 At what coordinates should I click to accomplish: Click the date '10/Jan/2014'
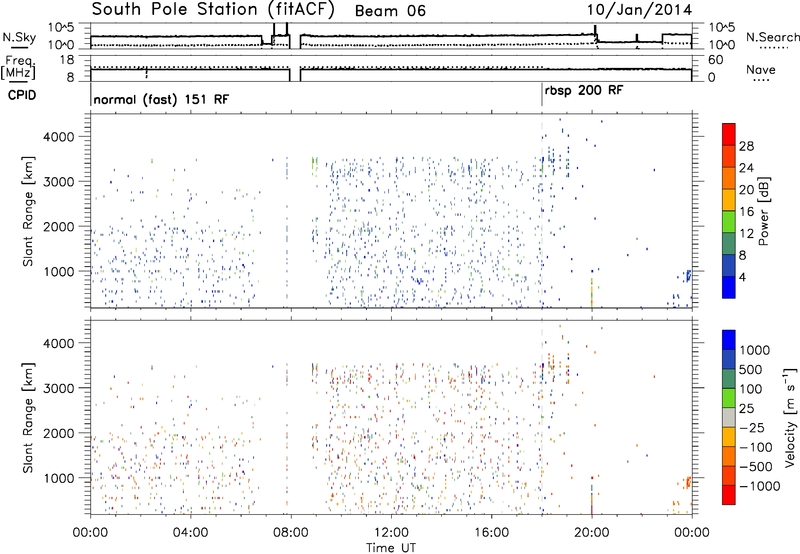click(x=639, y=10)
